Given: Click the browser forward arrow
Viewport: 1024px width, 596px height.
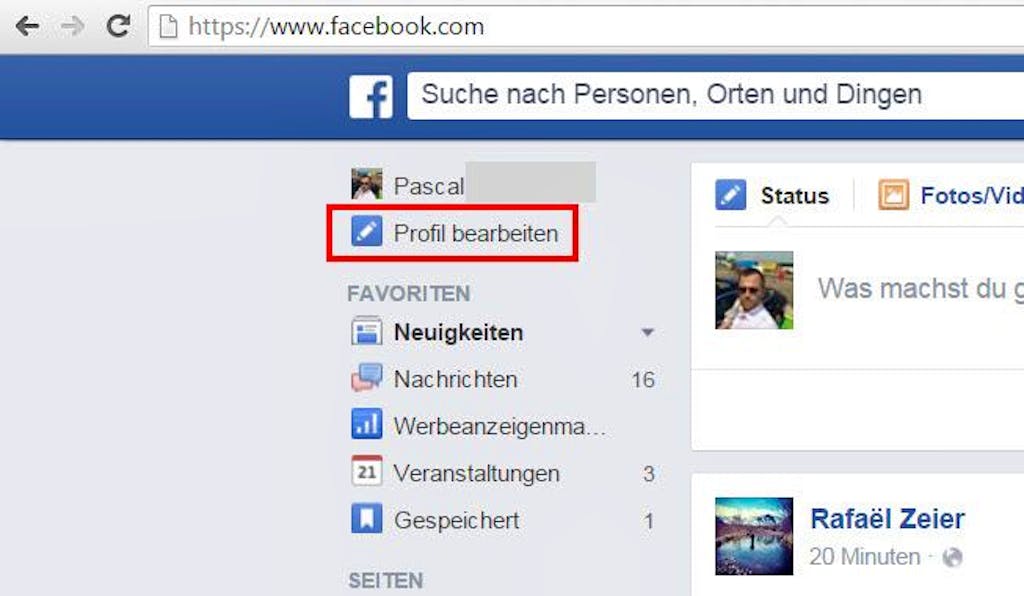Looking at the screenshot, I should (73, 27).
